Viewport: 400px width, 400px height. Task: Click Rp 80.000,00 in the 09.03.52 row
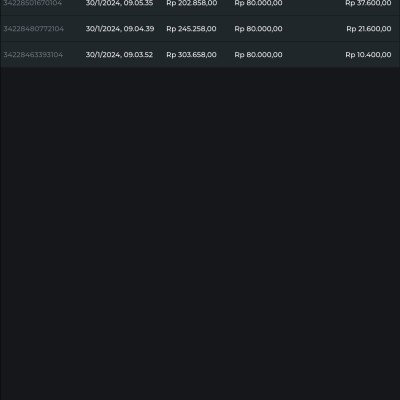(258, 55)
